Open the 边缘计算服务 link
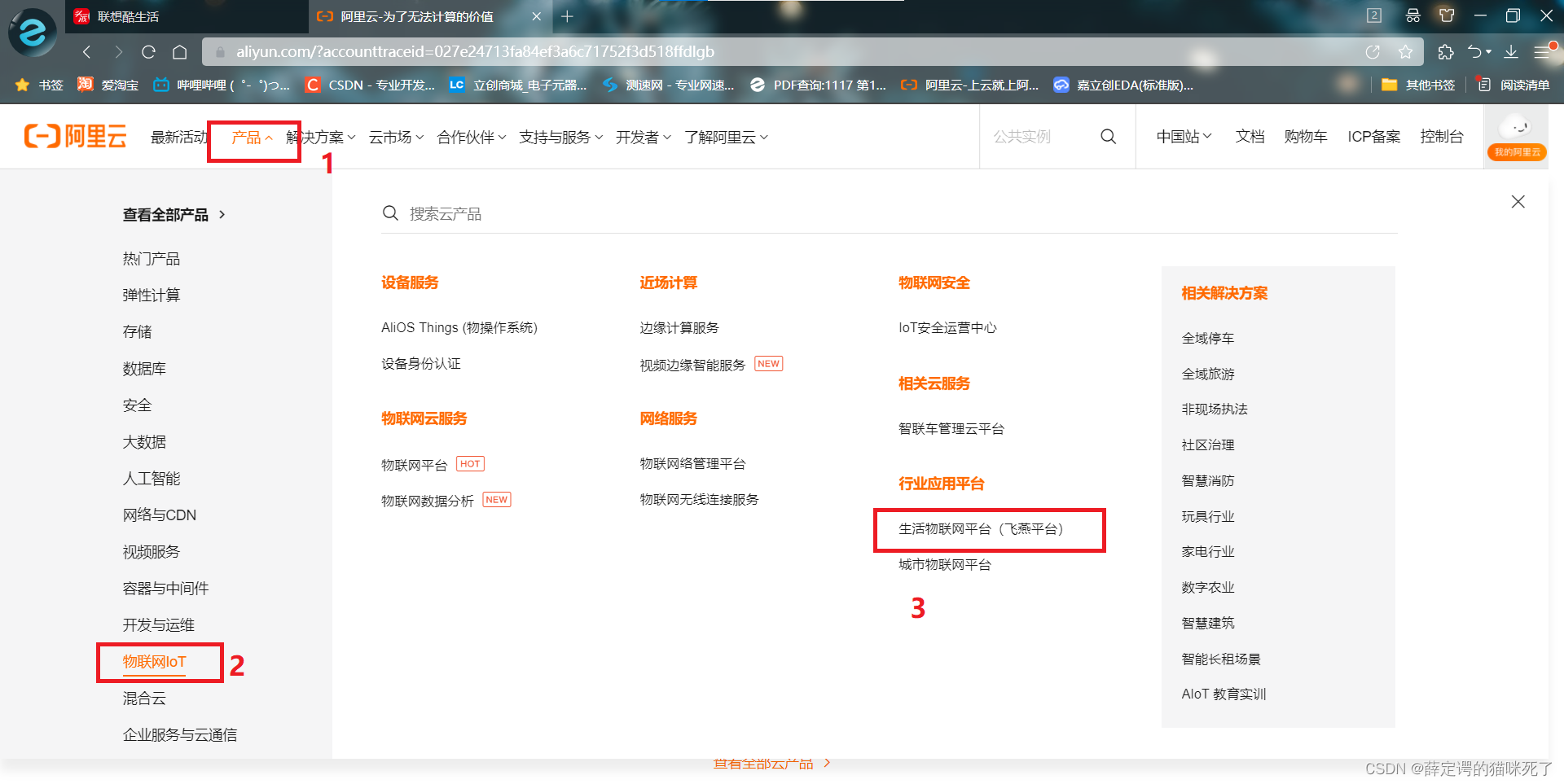1564x784 pixels. coord(679,328)
